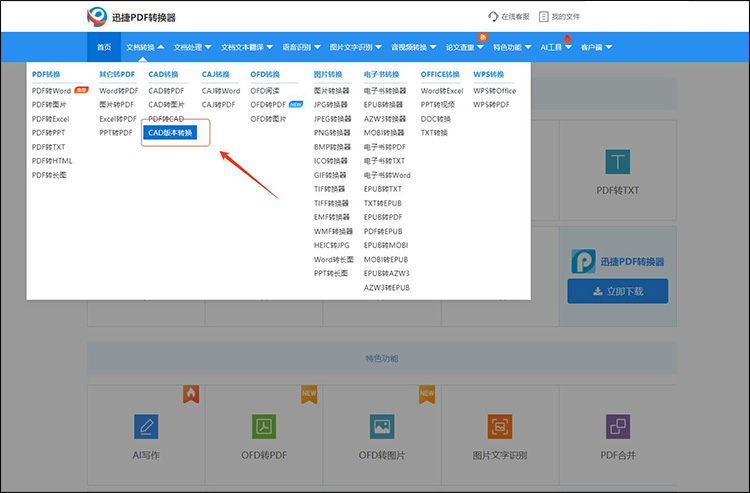Open GIF转换器 link
This screenshot has width=750, height=493.
tap(330, 175)
